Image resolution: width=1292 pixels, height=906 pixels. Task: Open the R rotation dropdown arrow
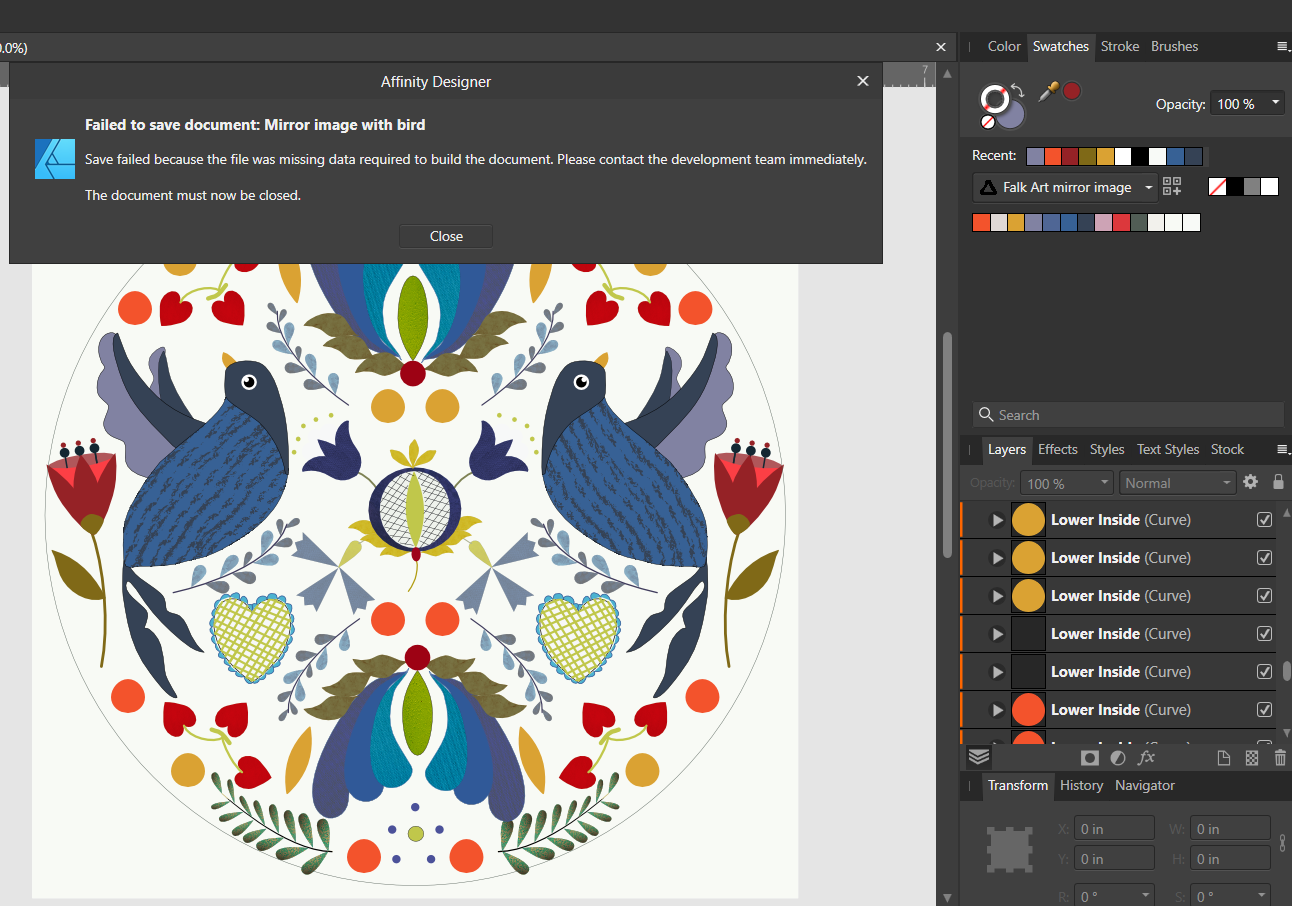tap(1146, 896)
